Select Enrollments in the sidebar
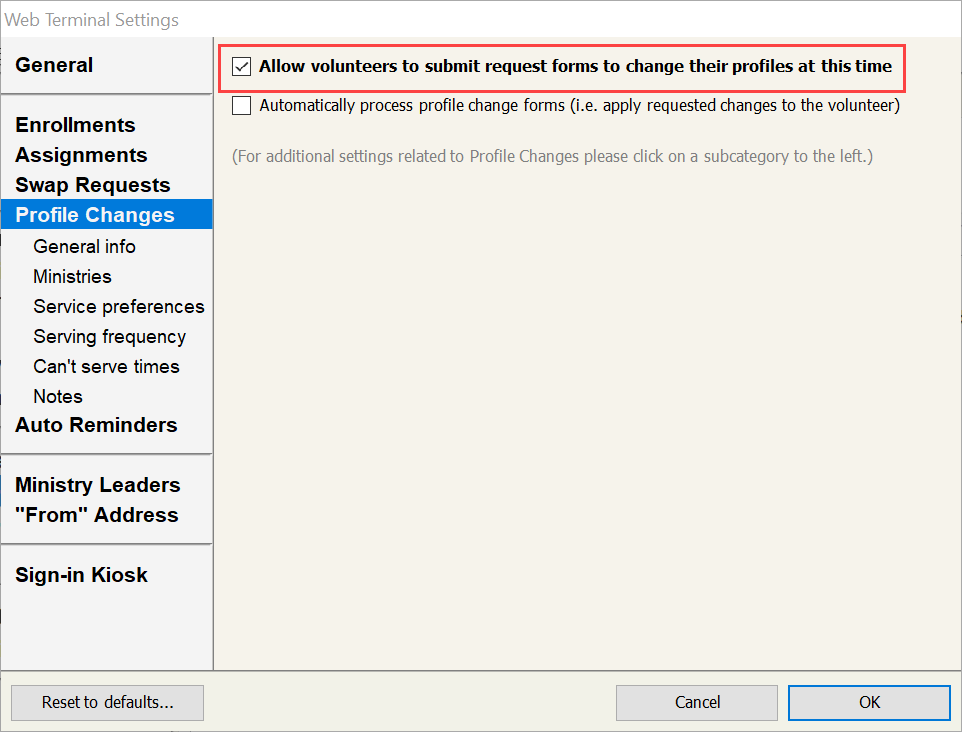 [75, 125]
